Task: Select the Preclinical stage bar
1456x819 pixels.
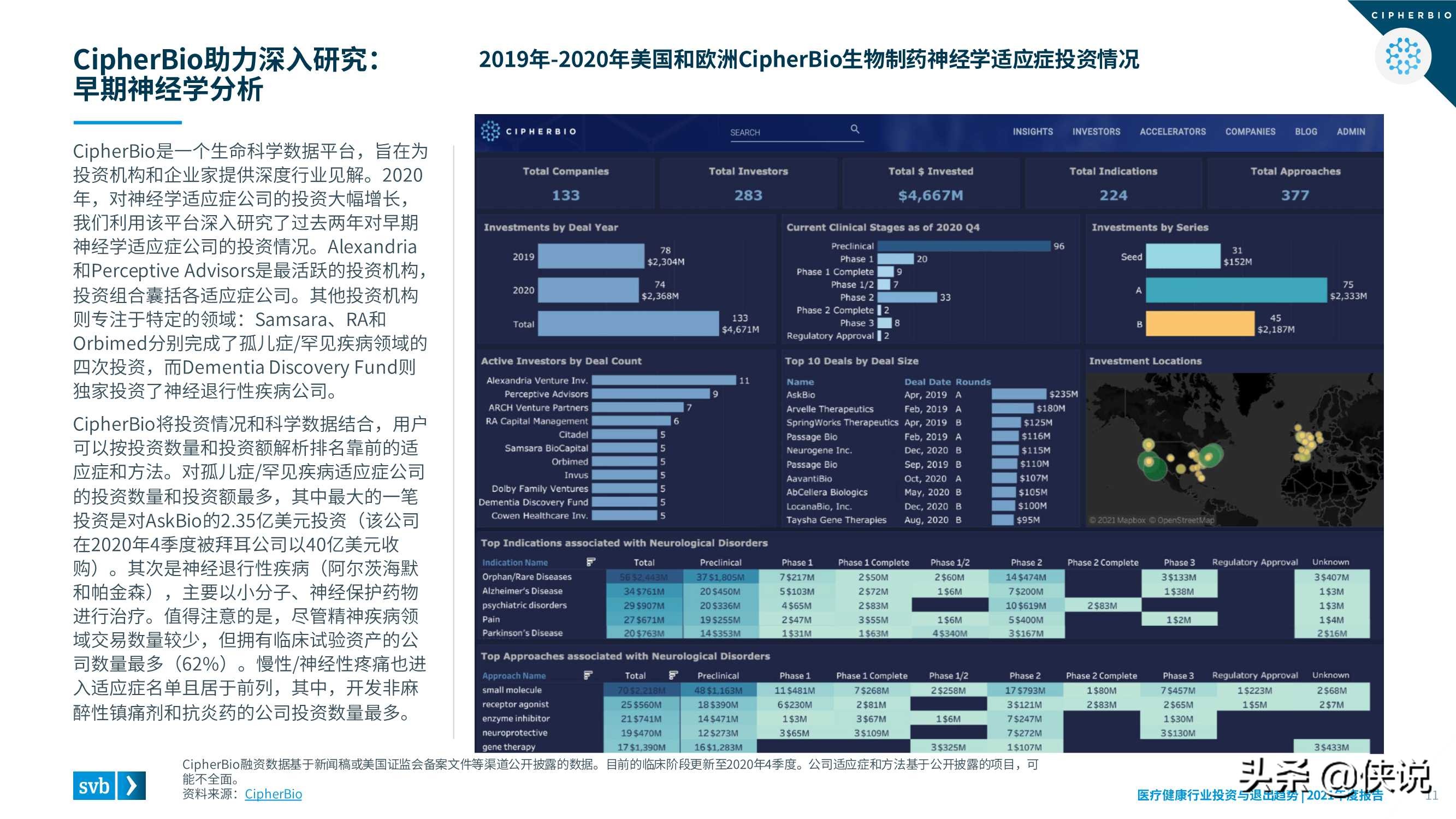Action: (x=964, y=246)
